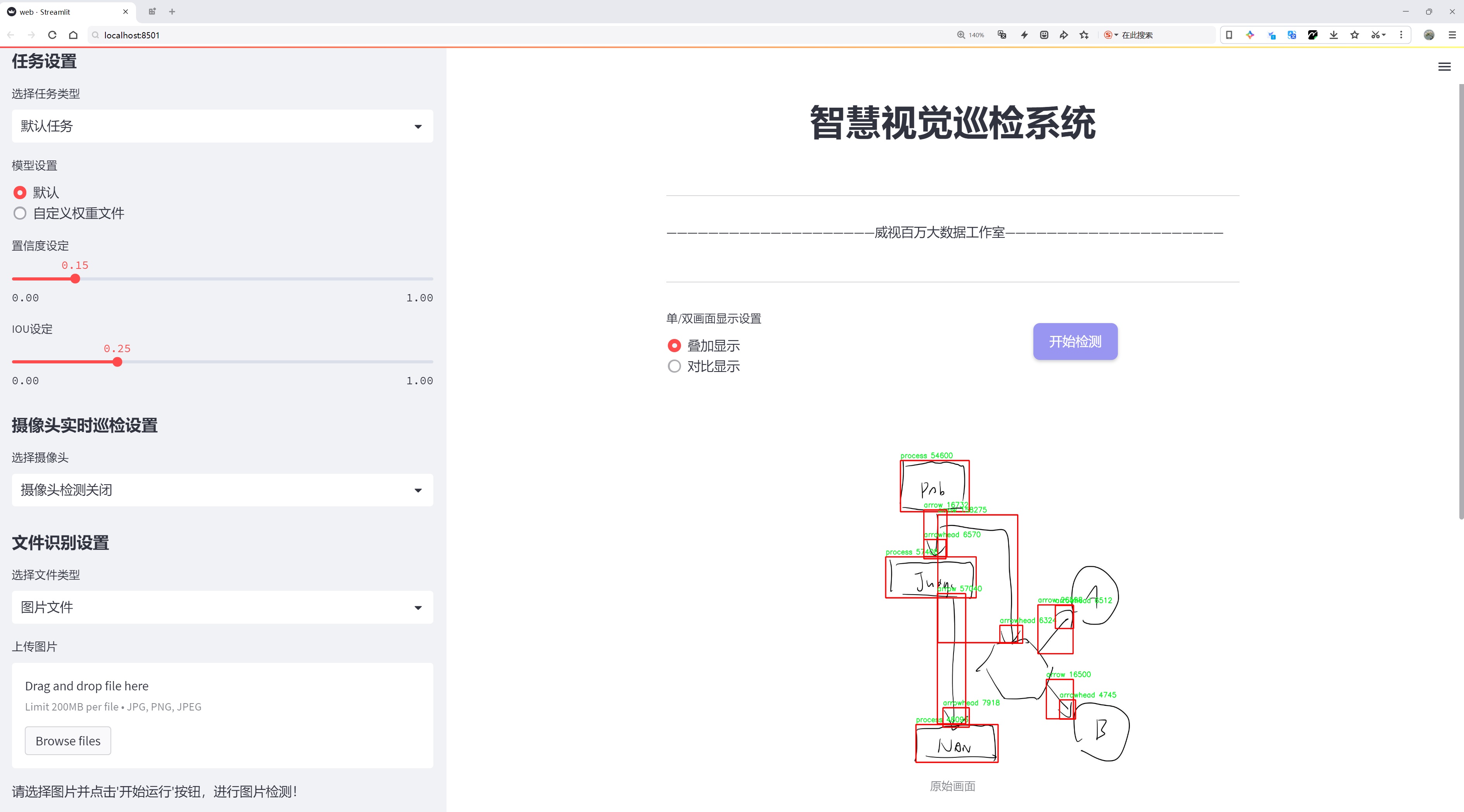Click the 任务设置 sidebar heading
The width and height of the screenshot is (1464, 812).
(44, 61)
